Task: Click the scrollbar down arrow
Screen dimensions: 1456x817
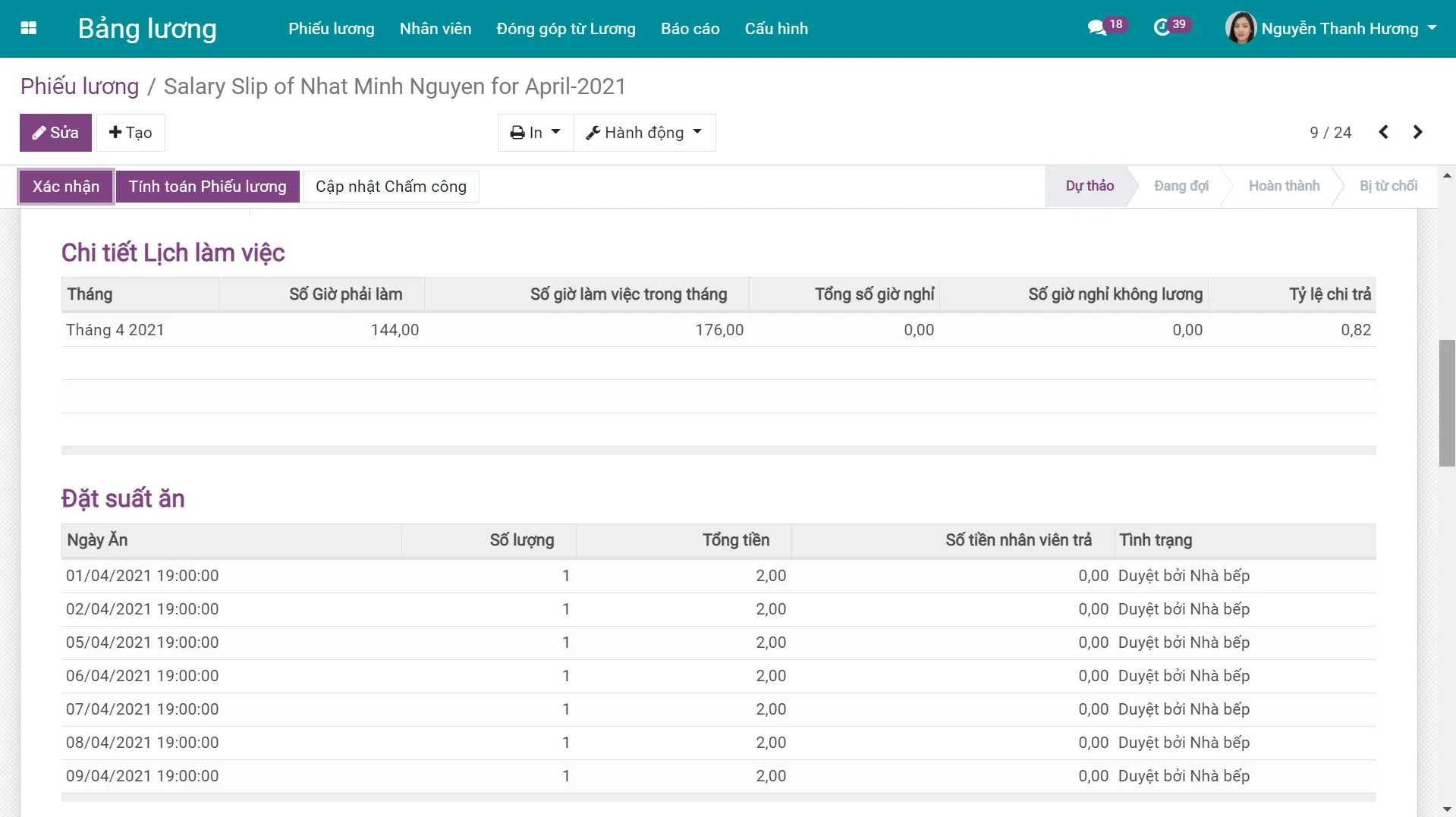Action: (1447, 809)
